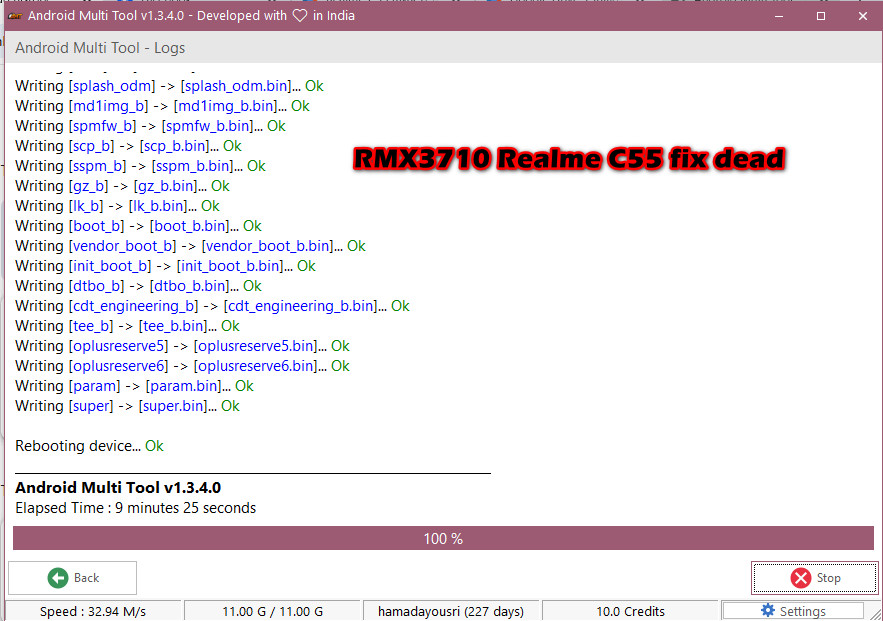Click the green Back arrow icon

(x=58, y=578)
